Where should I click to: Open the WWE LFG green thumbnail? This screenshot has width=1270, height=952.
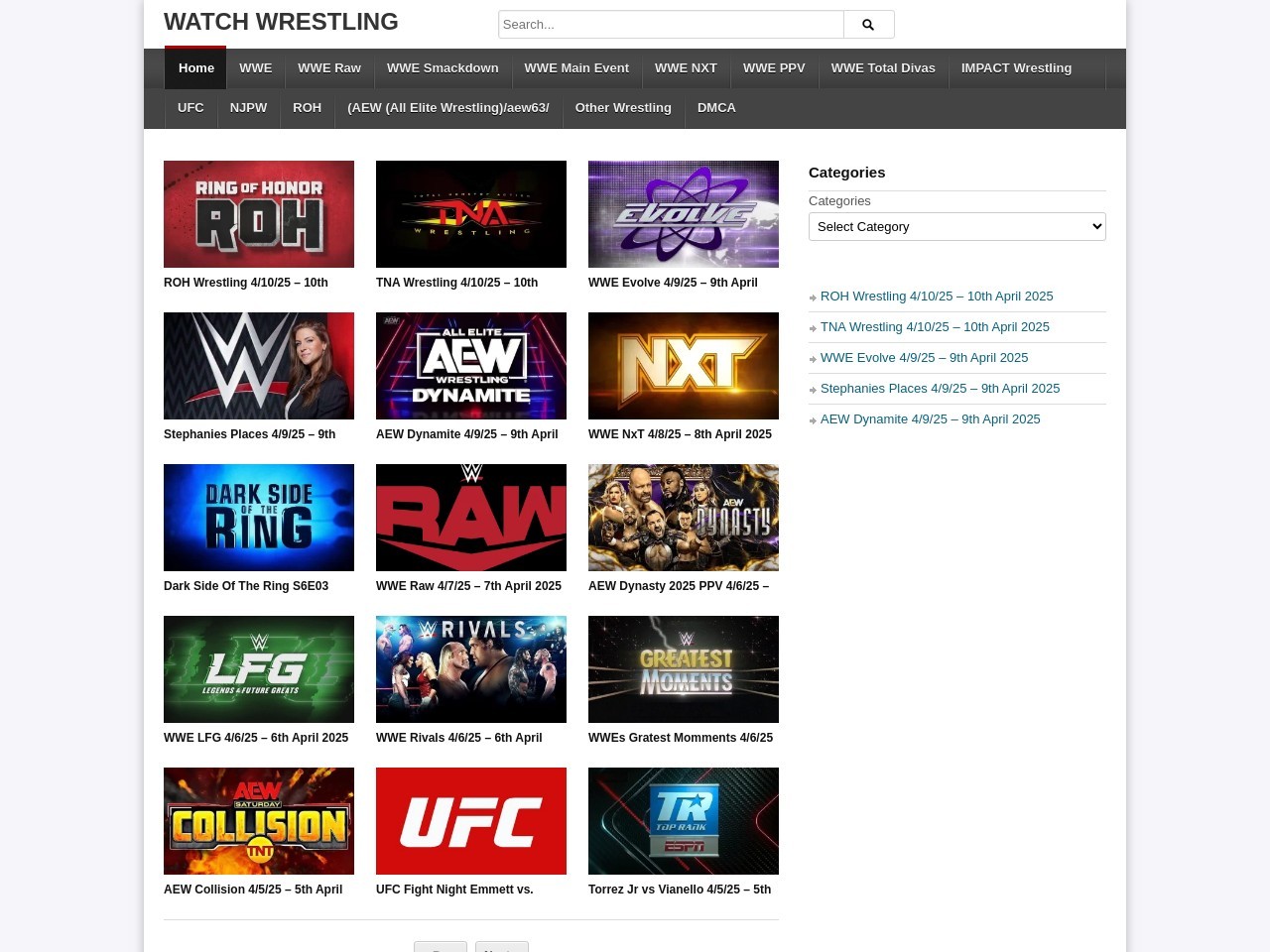pyautogui.click(x=259, y=669)
